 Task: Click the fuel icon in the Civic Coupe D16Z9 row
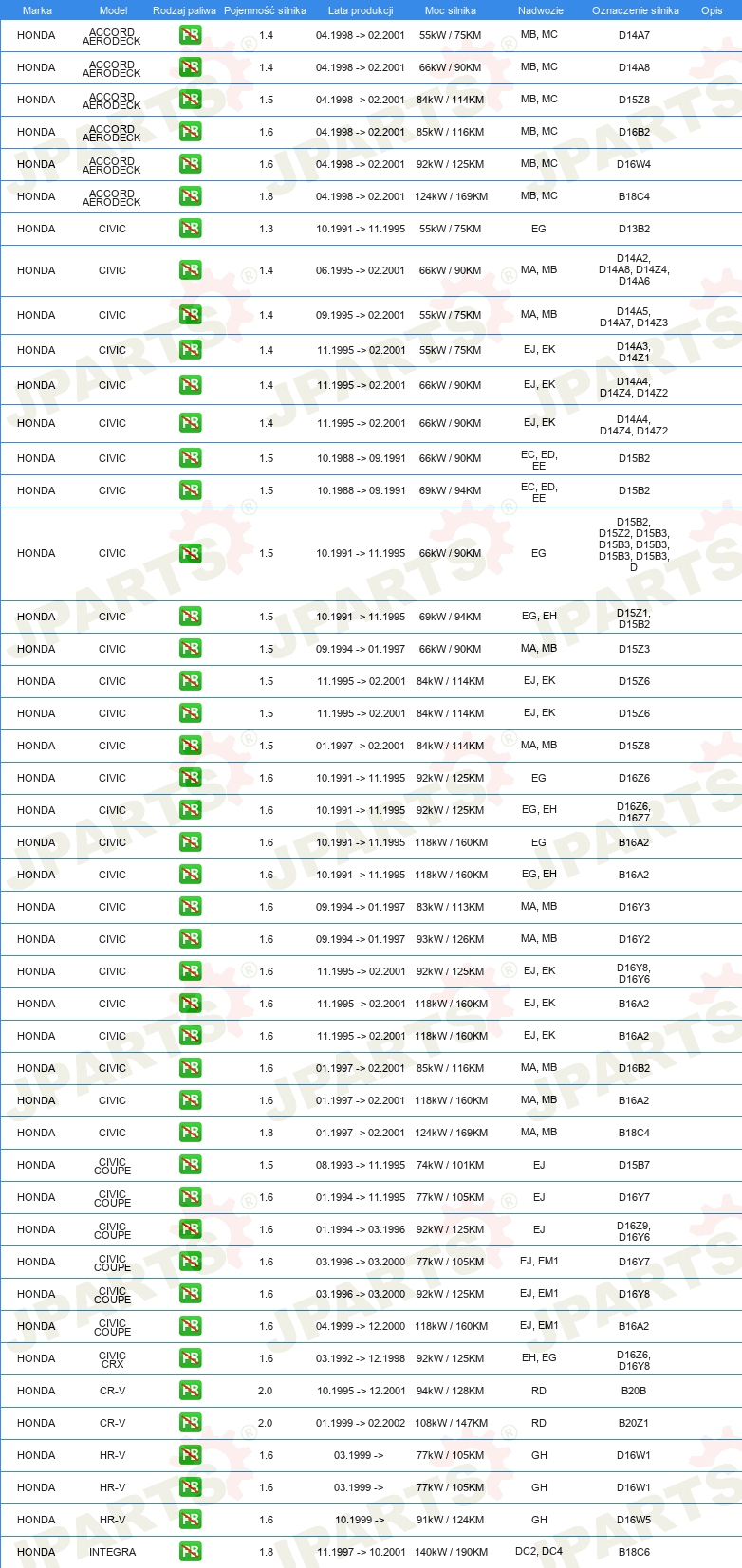click(x=190, y=1229)
